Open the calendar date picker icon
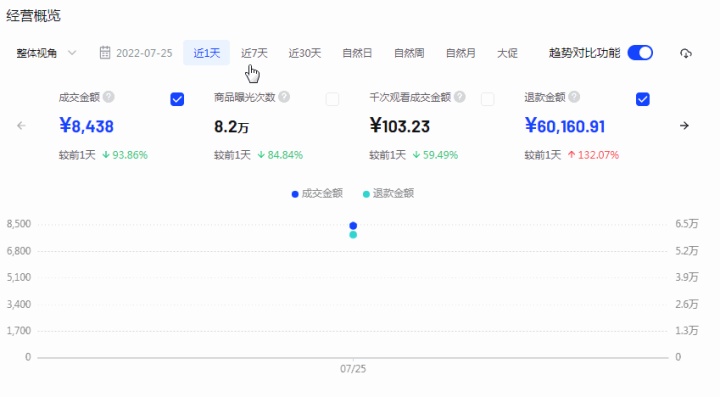This screenshot has width=720, height=397. coord(105,53)
